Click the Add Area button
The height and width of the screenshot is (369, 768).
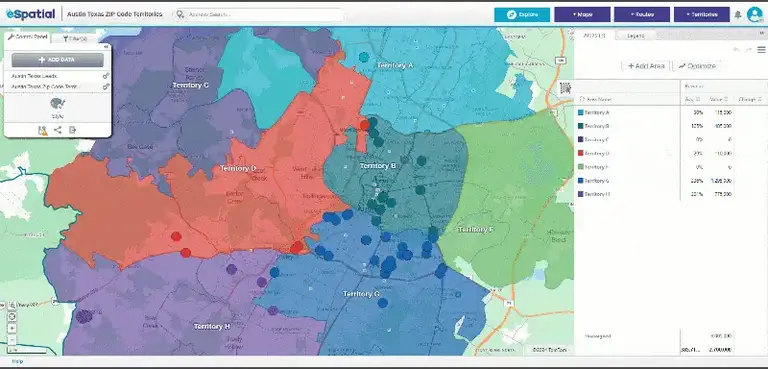[x=646, y=66]
